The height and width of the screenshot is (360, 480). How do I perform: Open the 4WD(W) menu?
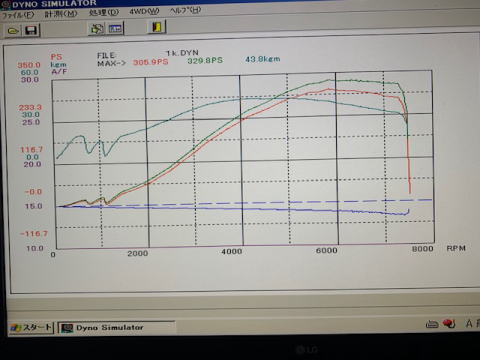[144, 11]
